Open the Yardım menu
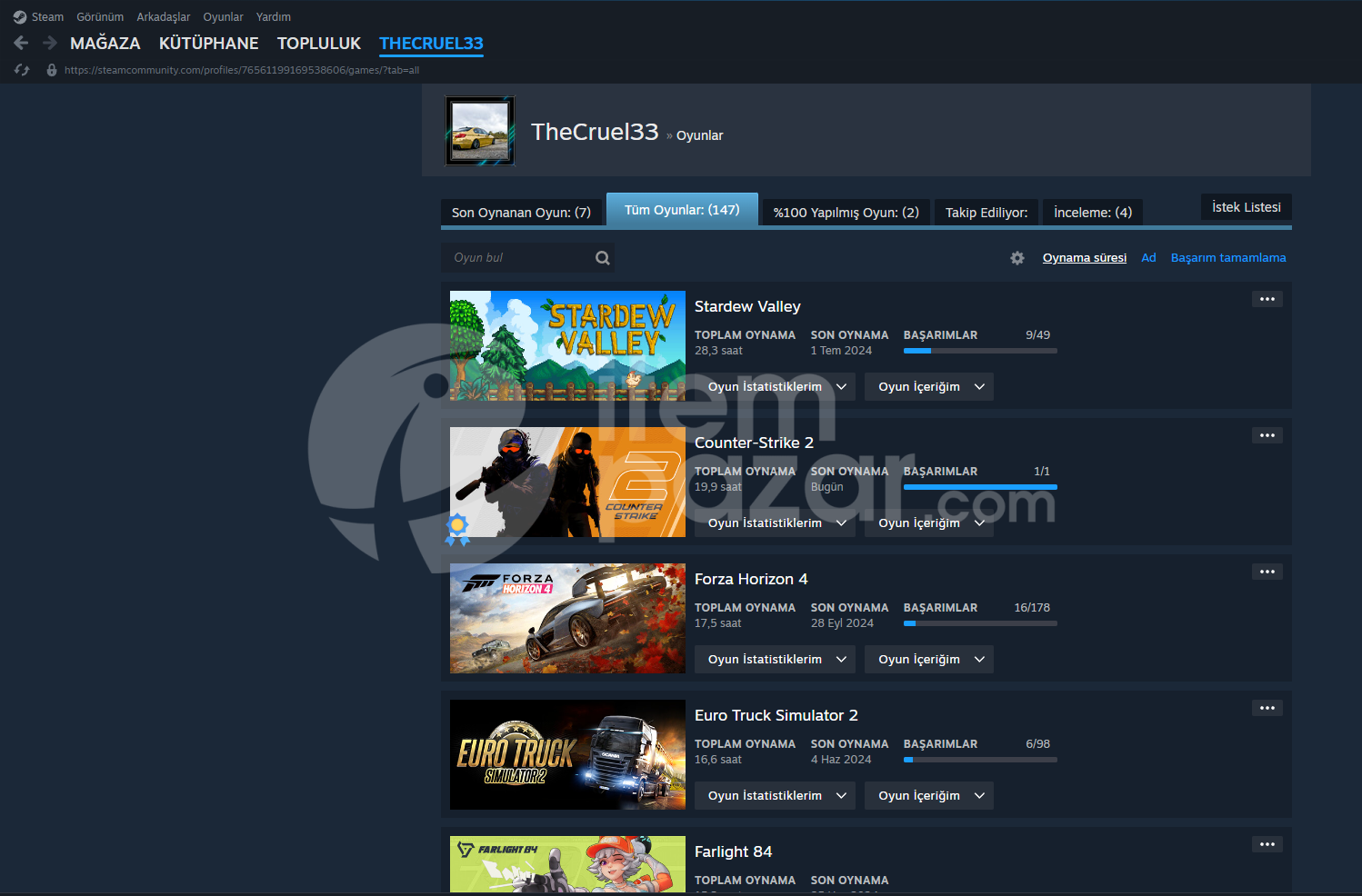Viewport: 1362px width, 896px height. (x=274, y=17)
